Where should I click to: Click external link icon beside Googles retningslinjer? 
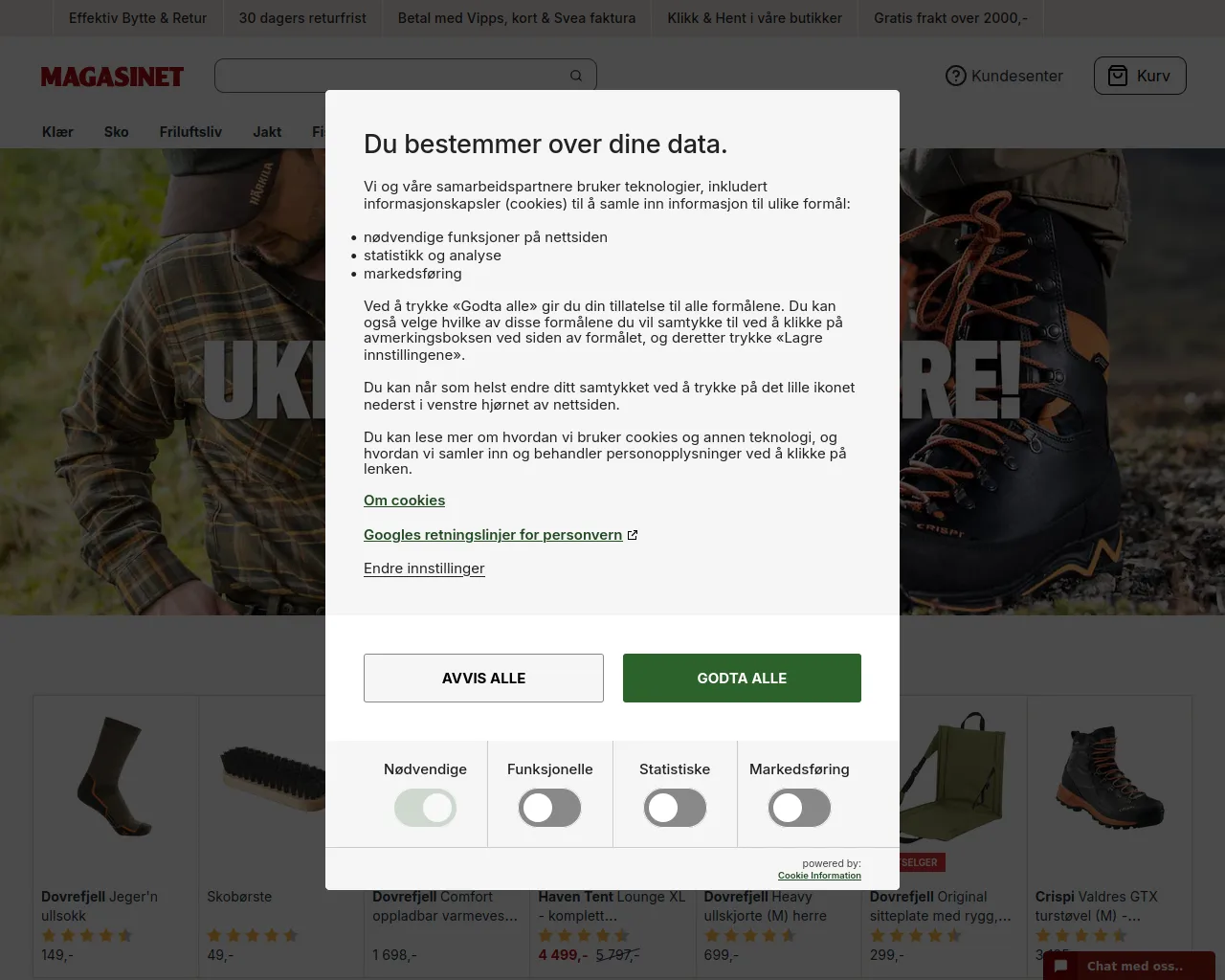tap(633, 535)
